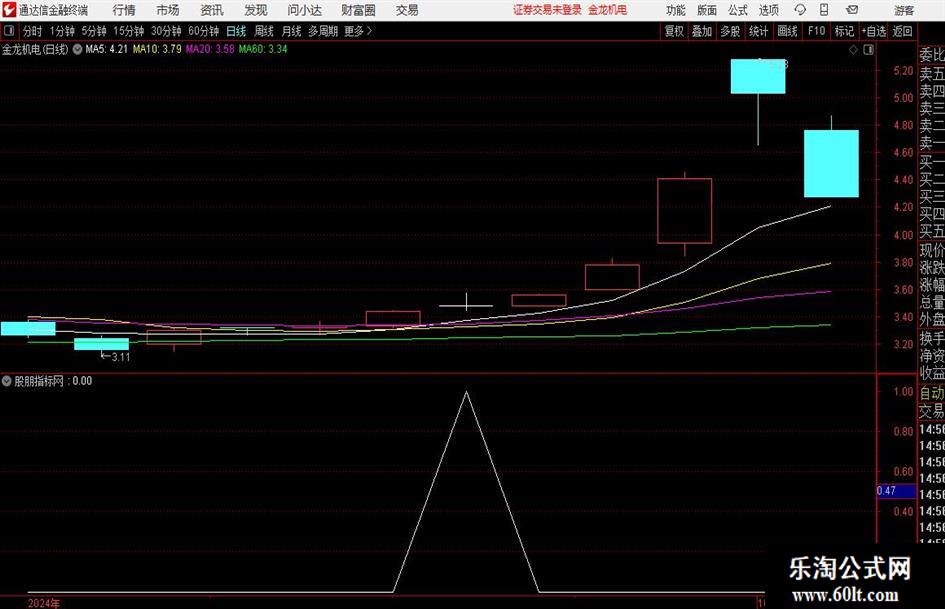Click the highest cyan candlestick near 5.20
945x609 pixels.
[758, 76]
